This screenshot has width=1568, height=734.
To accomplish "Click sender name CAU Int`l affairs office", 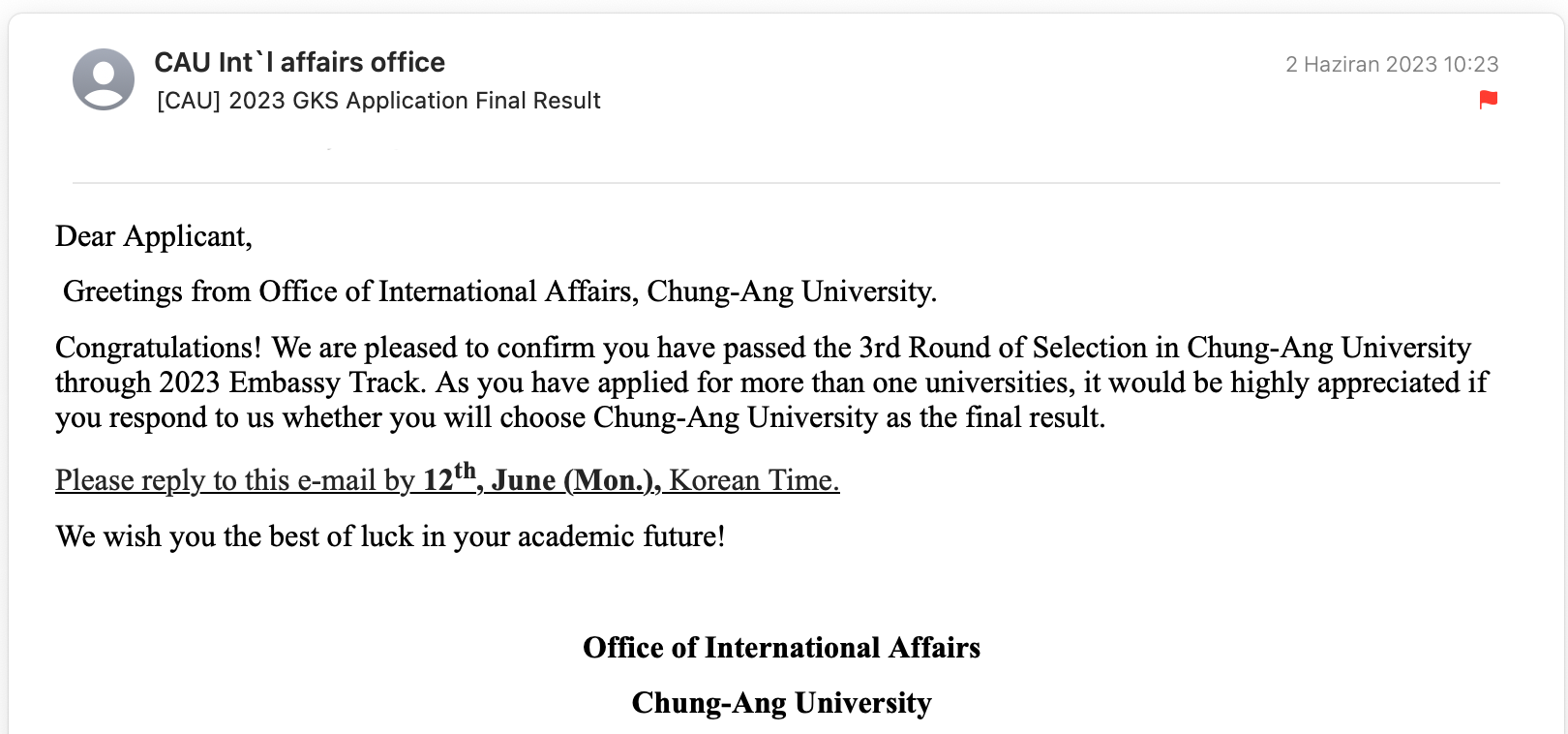I will (300, 63).
